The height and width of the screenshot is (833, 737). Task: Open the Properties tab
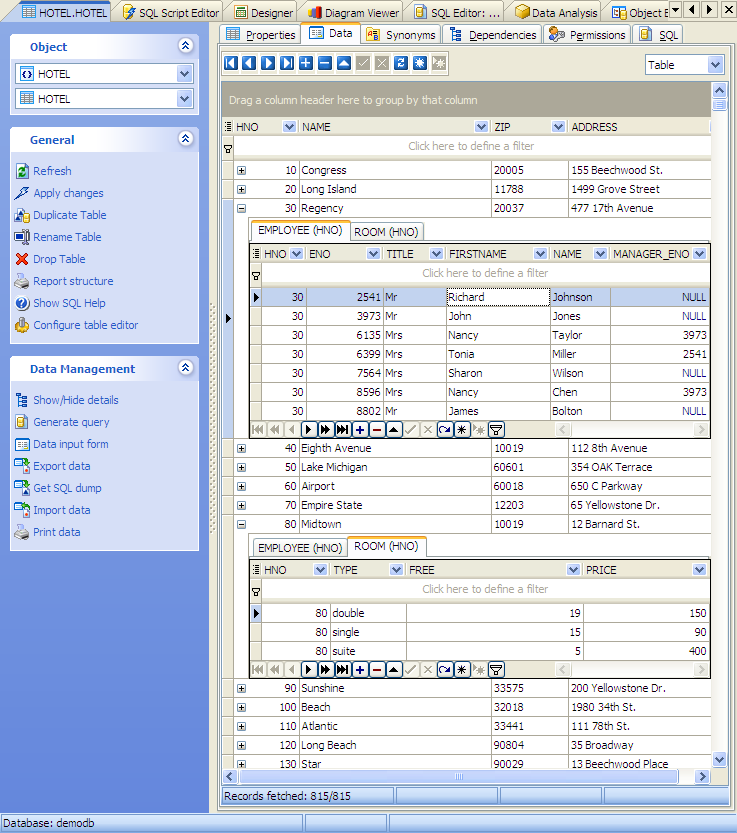click(260, 35)
